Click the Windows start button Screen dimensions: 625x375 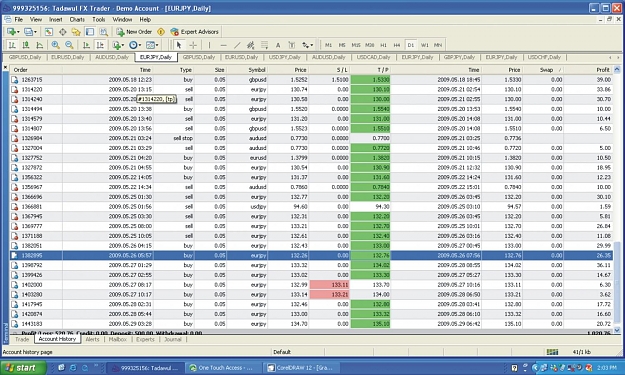click(x=23, y=368)
